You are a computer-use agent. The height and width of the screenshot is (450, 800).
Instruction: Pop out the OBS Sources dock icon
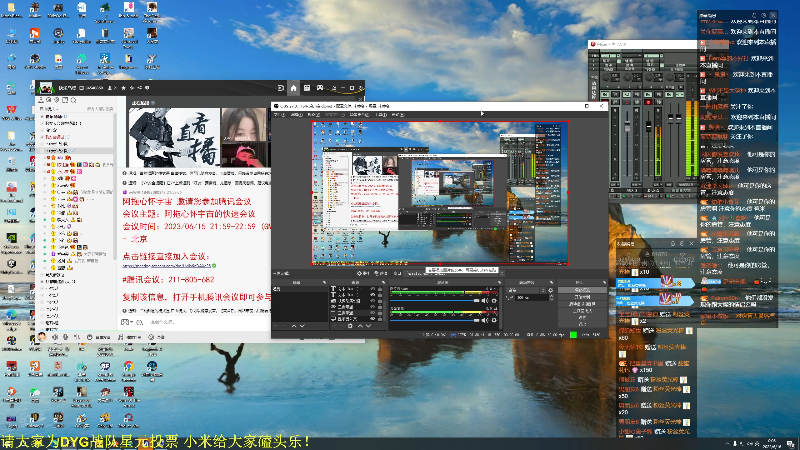(x=384, y=282)
